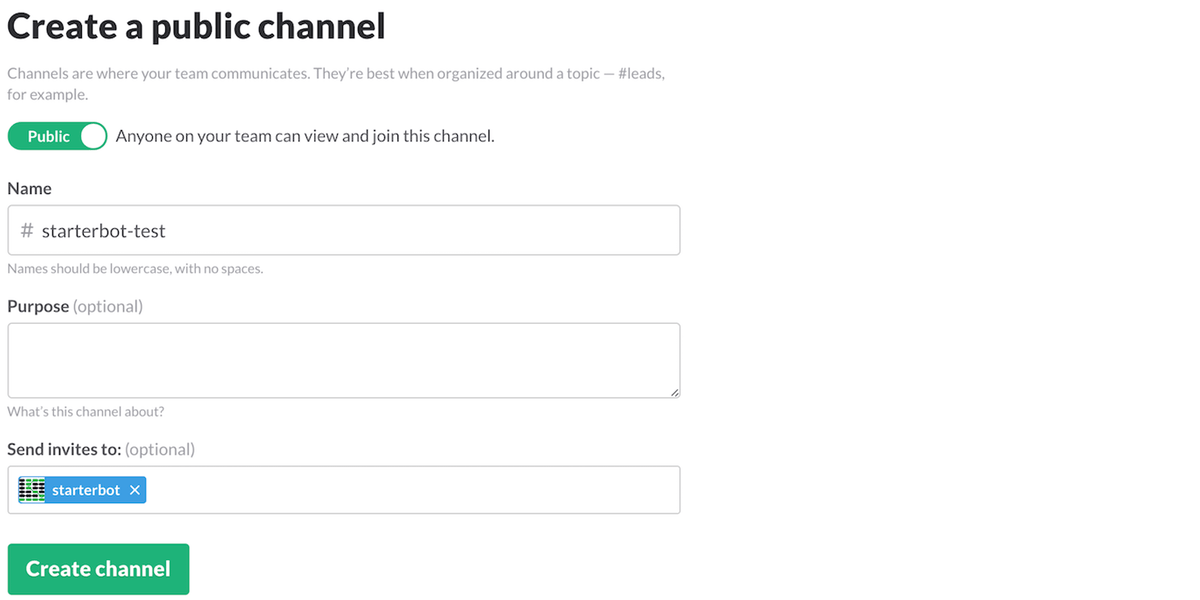Click empty space in the Send invites field
This screenshot has height=600, width=1200.
(410, 490)
